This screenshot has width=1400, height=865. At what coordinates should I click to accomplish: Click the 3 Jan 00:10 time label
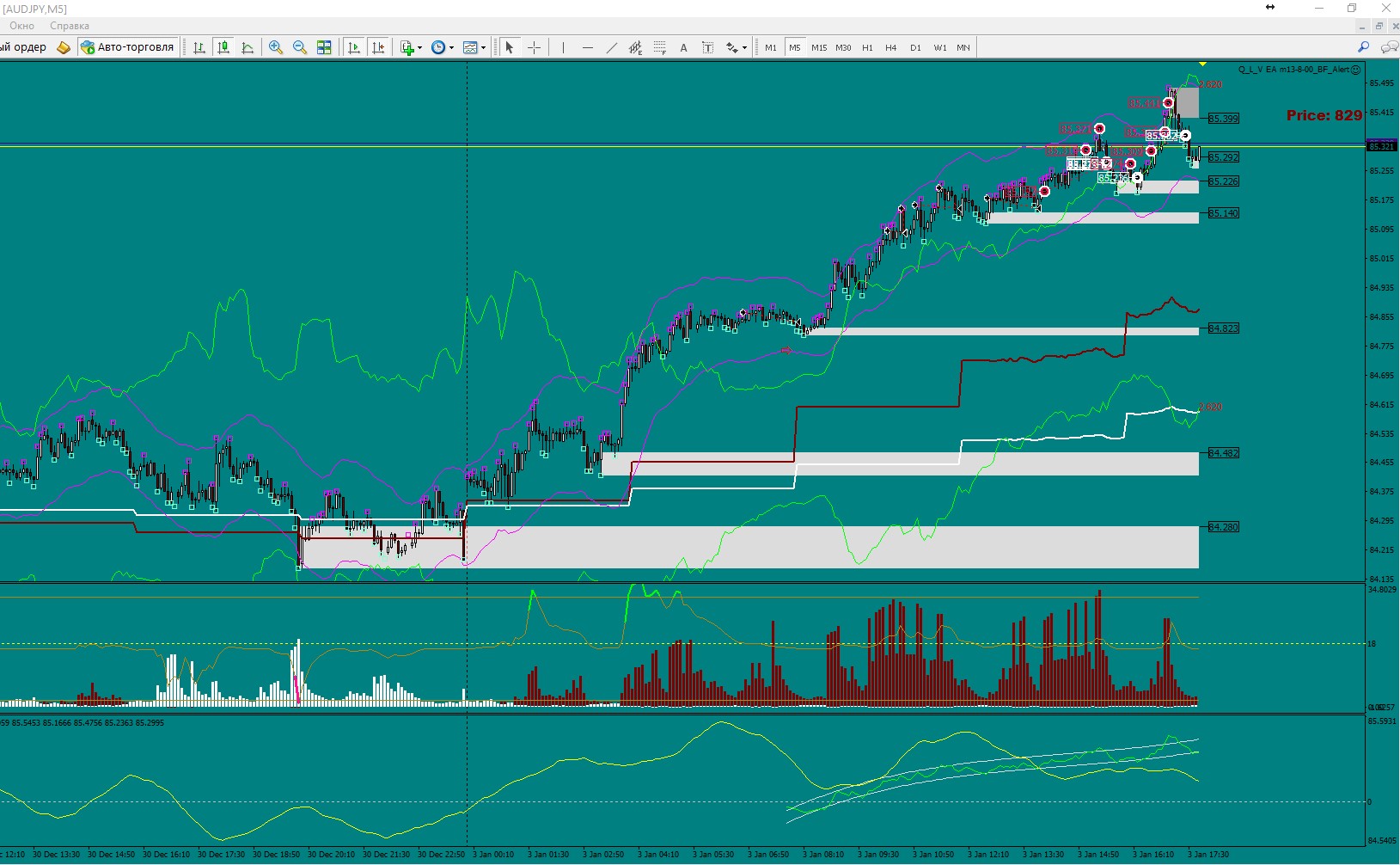493,855
